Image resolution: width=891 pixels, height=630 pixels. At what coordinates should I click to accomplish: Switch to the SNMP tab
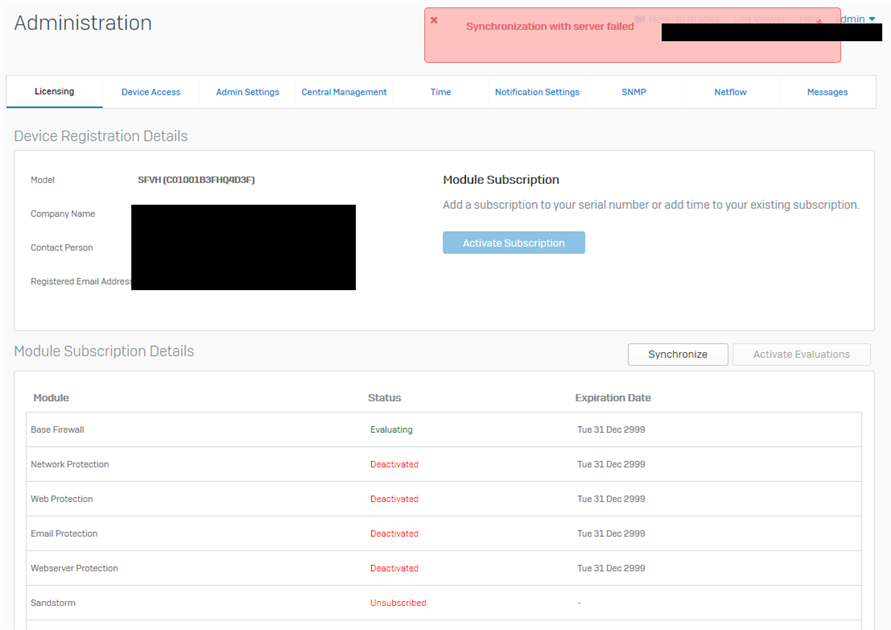[x=633, y=92]
